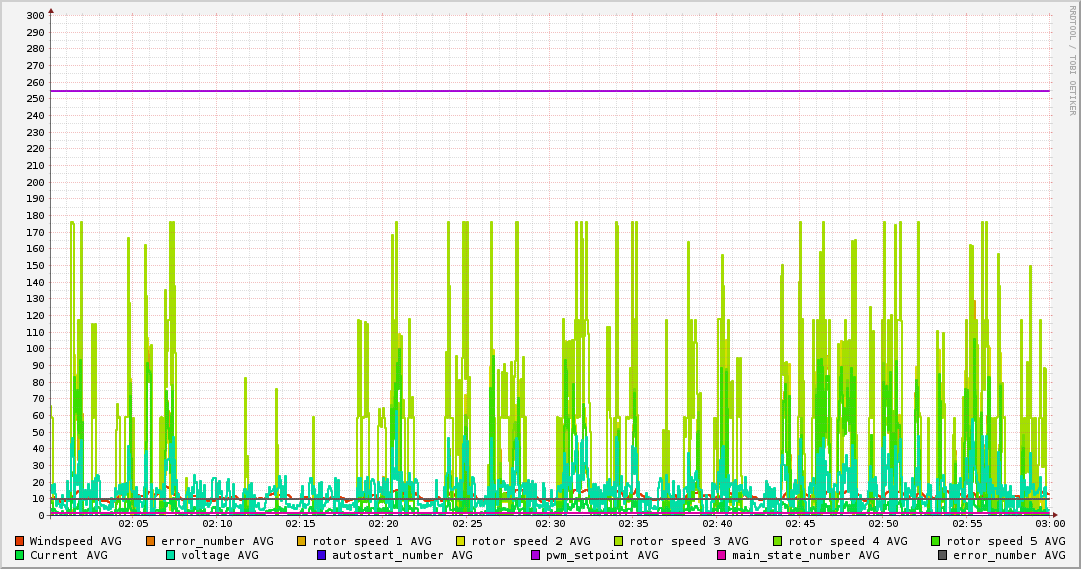
Task: Click the red Windspeed AVG legend swatch
Action: (19, 541)
